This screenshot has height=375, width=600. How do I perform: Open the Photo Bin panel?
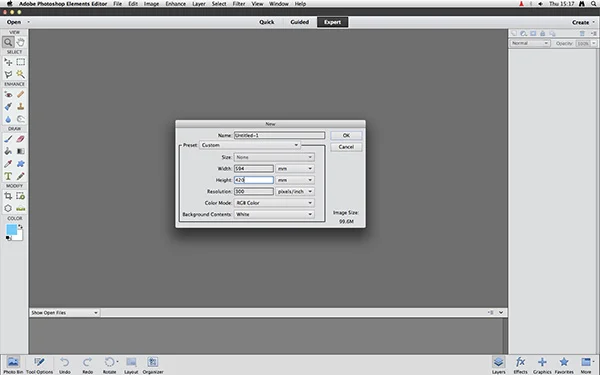13,365
